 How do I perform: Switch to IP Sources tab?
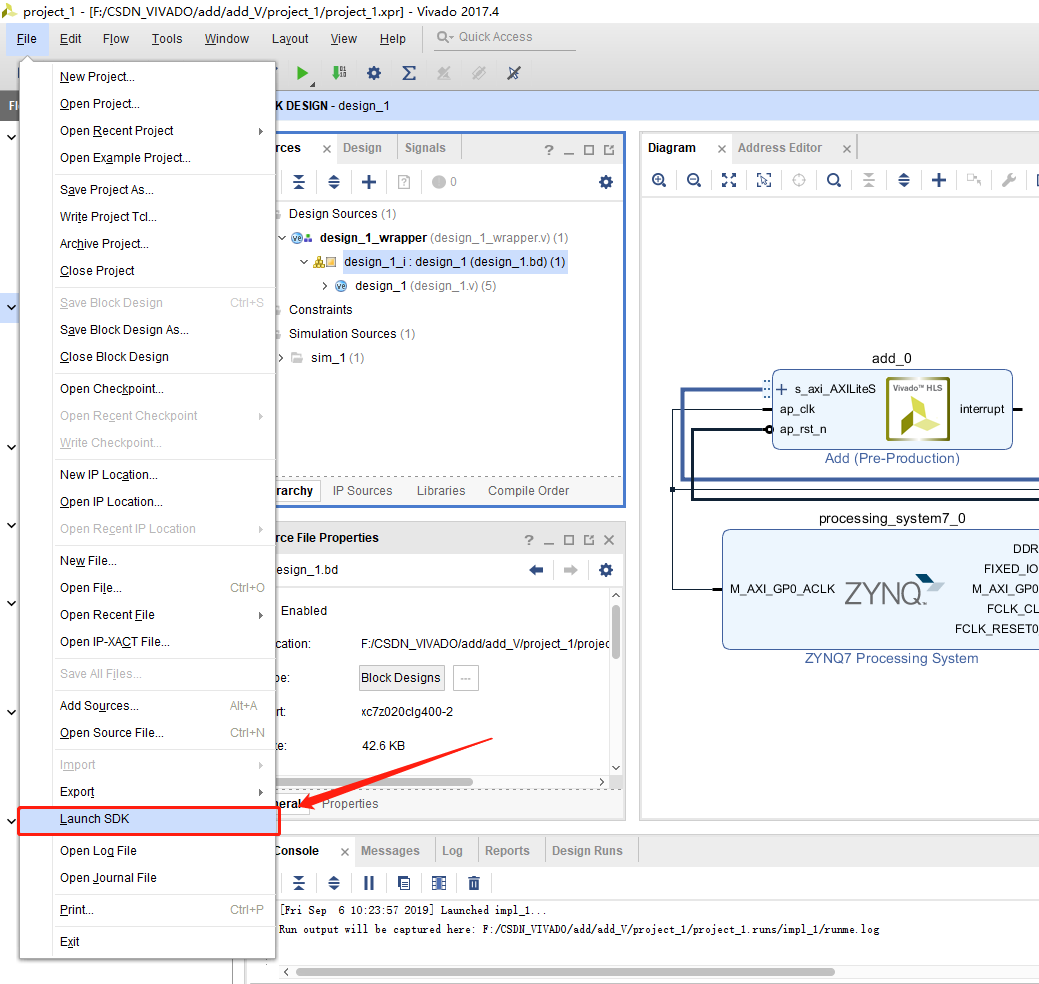(362, 491)
